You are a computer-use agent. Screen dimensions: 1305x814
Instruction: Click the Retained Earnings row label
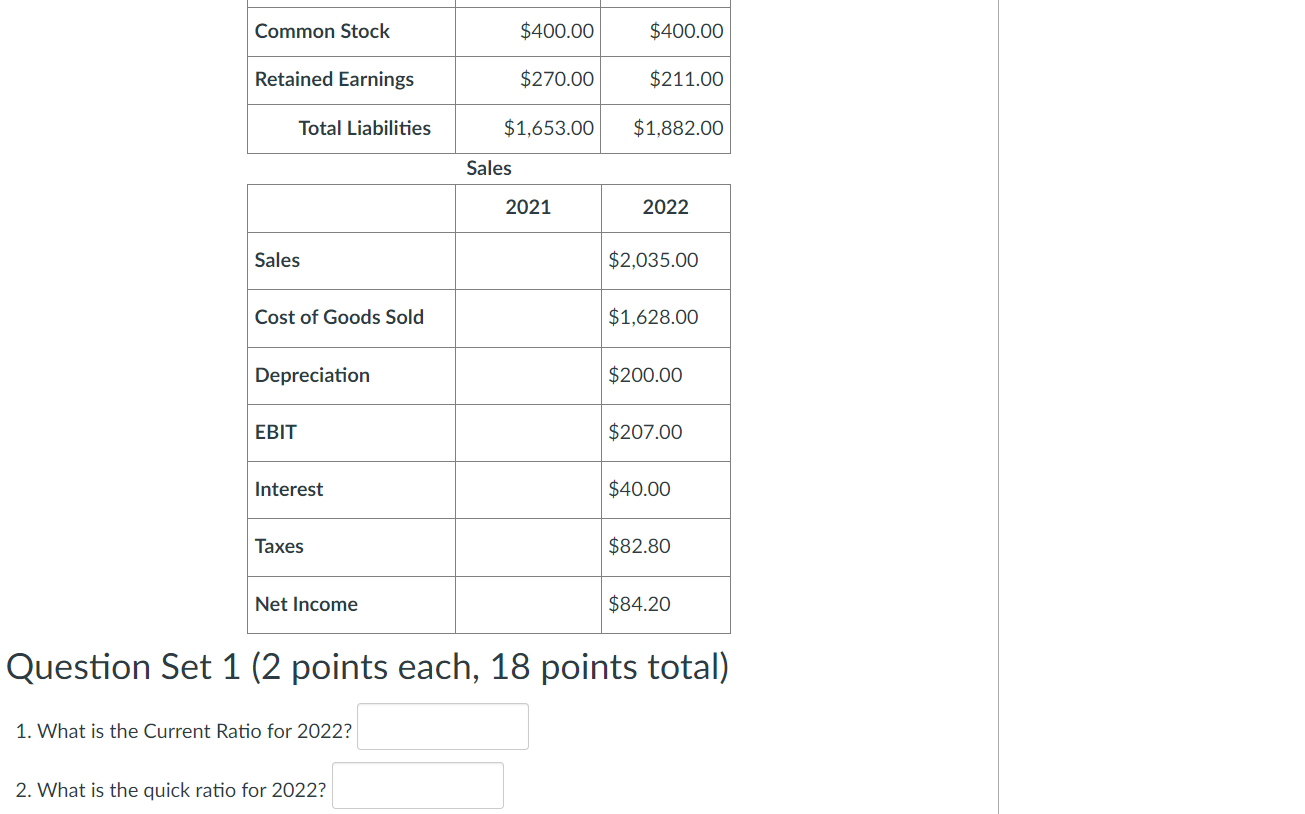coord(334,79)
